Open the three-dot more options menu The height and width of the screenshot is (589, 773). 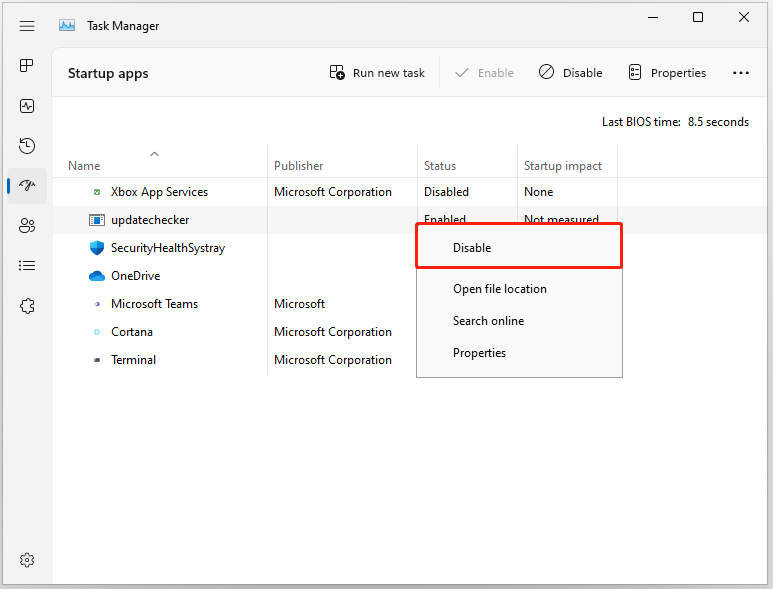(741, 73)
